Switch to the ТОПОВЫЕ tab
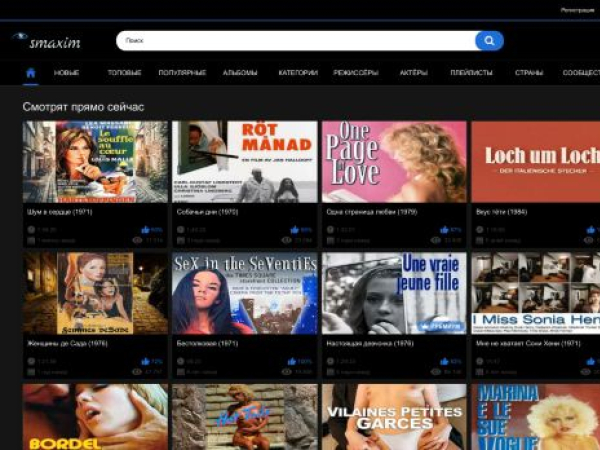This screenshot has height=450, width=600. [x=124, y=73]
